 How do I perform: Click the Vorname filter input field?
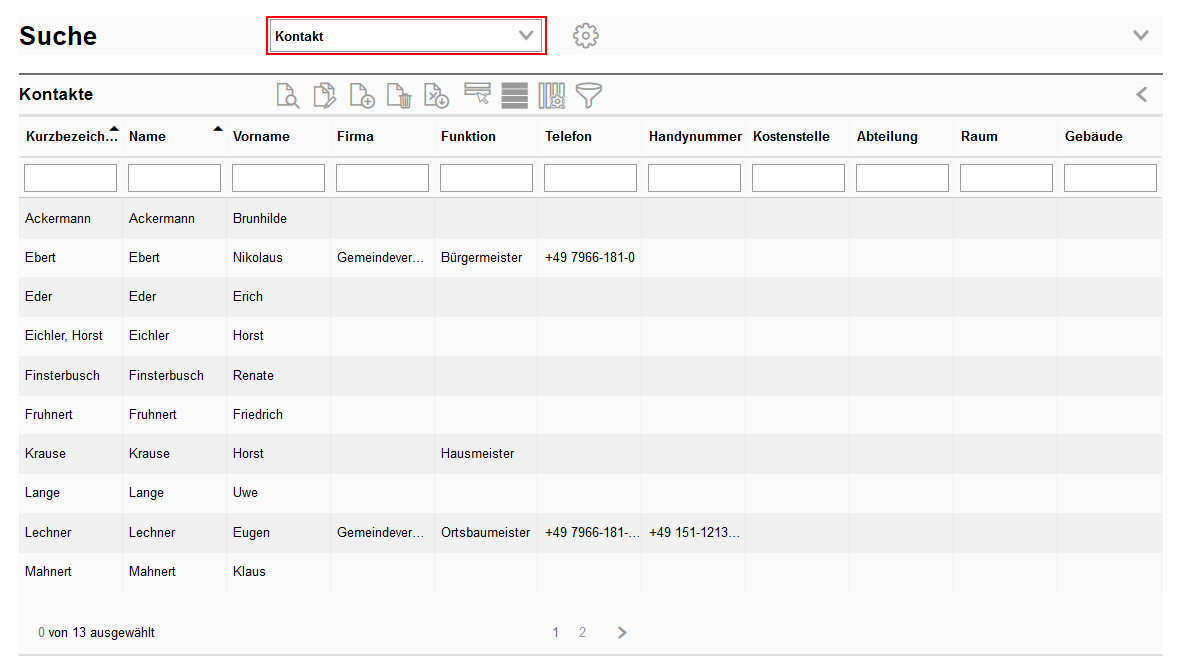click(x=278, y=178)
